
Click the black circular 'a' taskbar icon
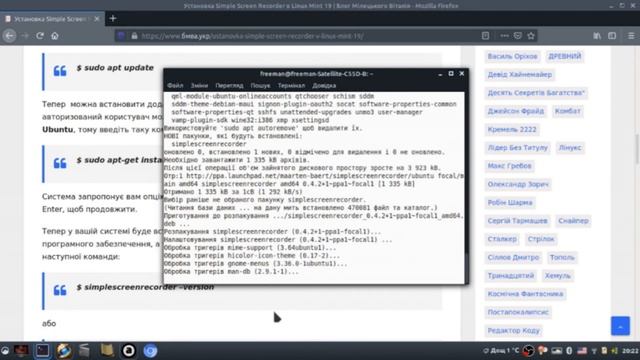coord(129,351)
